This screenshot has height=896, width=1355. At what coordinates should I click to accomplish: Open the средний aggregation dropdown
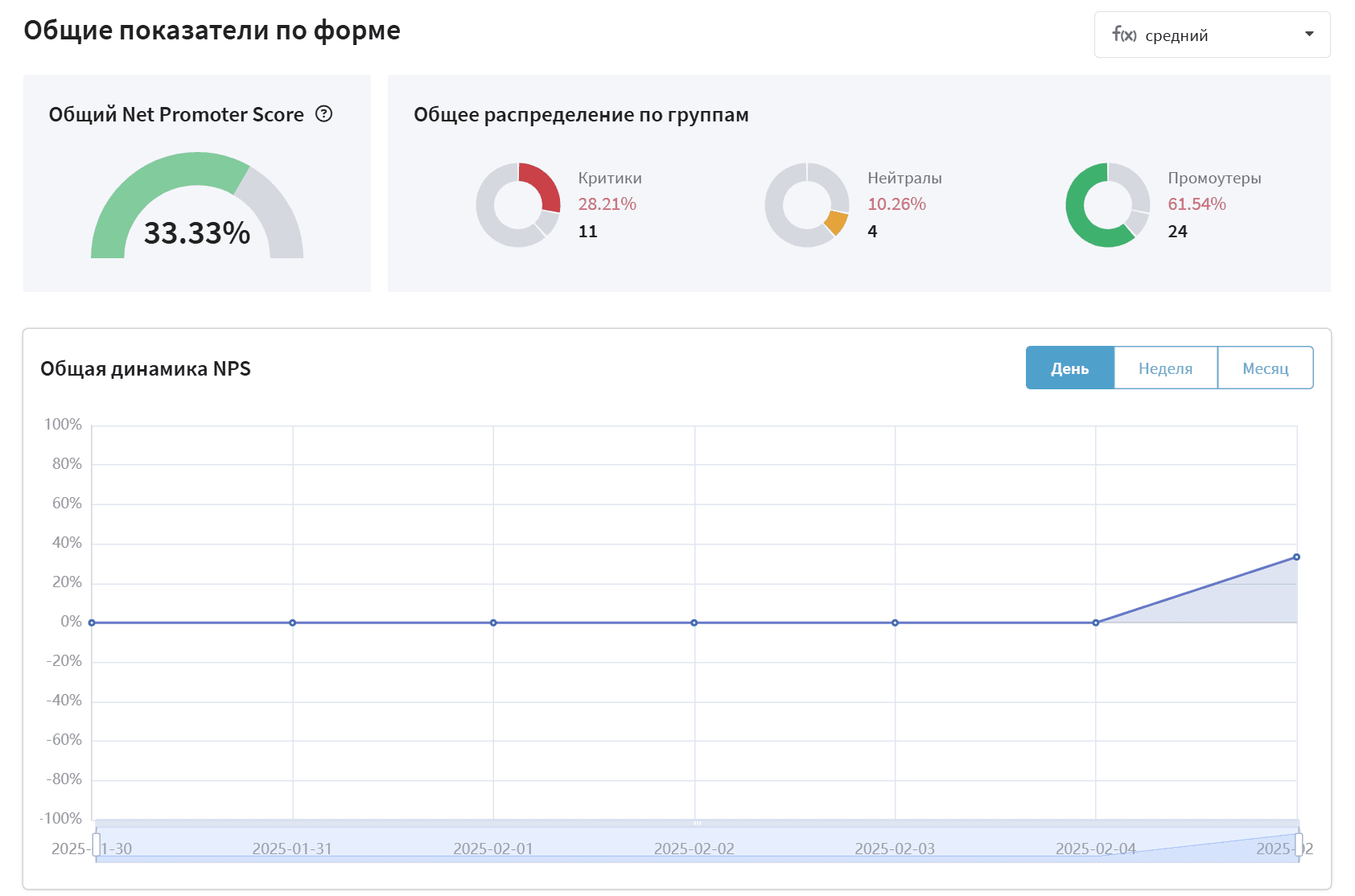pos(1212,35)
